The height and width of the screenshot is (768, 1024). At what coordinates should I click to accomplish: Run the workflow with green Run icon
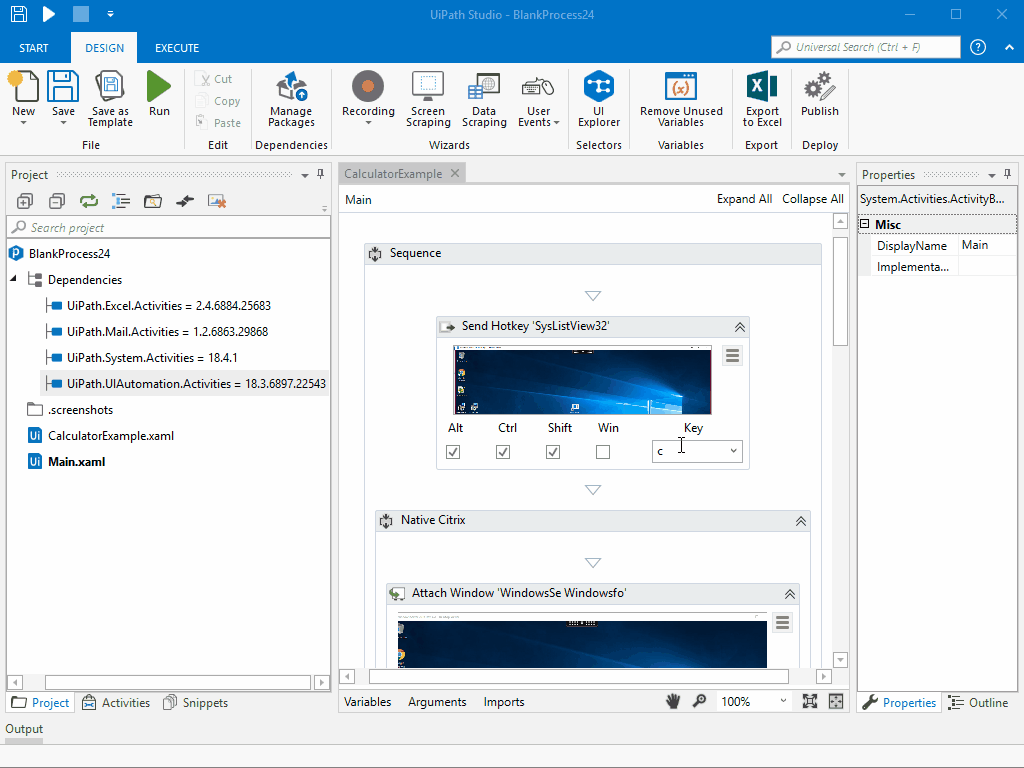(x=159, y=87)
